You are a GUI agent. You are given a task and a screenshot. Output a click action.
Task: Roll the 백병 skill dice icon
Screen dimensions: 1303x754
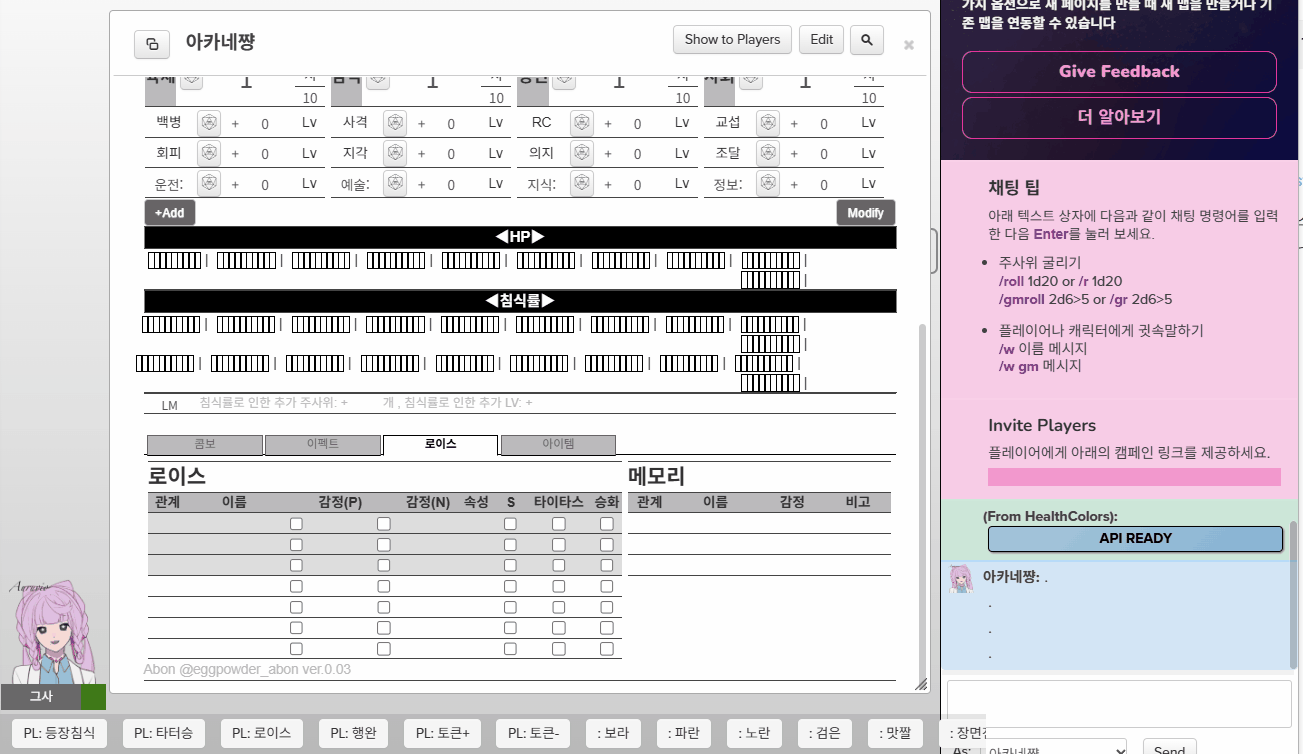208,122
